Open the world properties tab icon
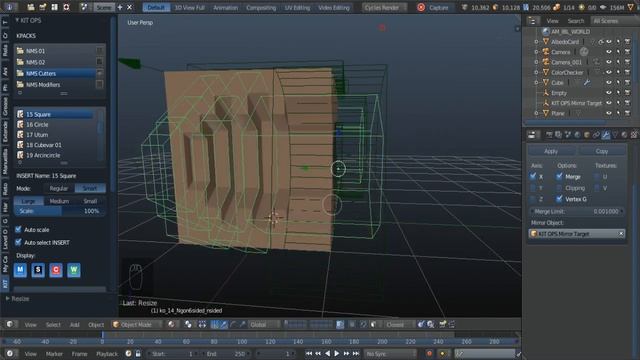 577,135
